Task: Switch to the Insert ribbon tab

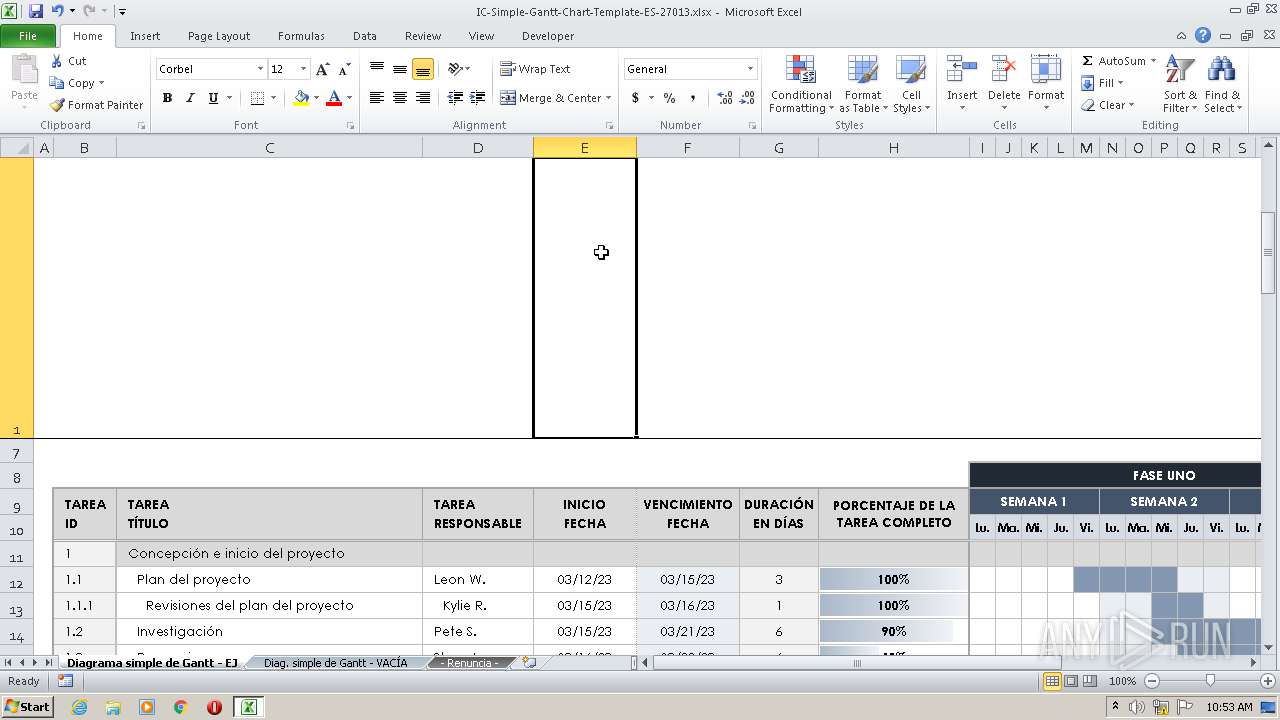Action: tap(145, 36)
